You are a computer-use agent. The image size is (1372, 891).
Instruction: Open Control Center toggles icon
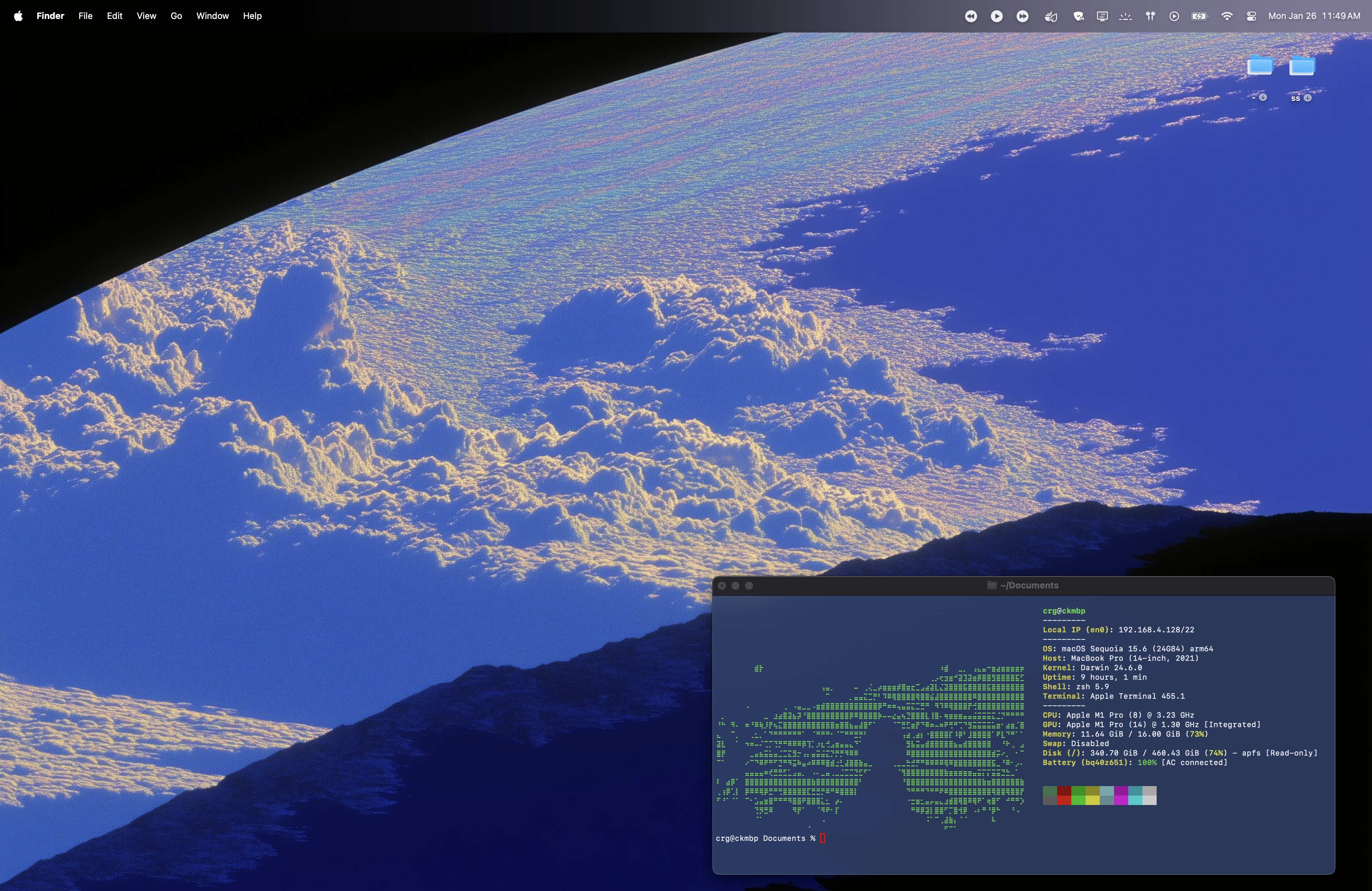pyautogui.click(x=1251, y=16)
